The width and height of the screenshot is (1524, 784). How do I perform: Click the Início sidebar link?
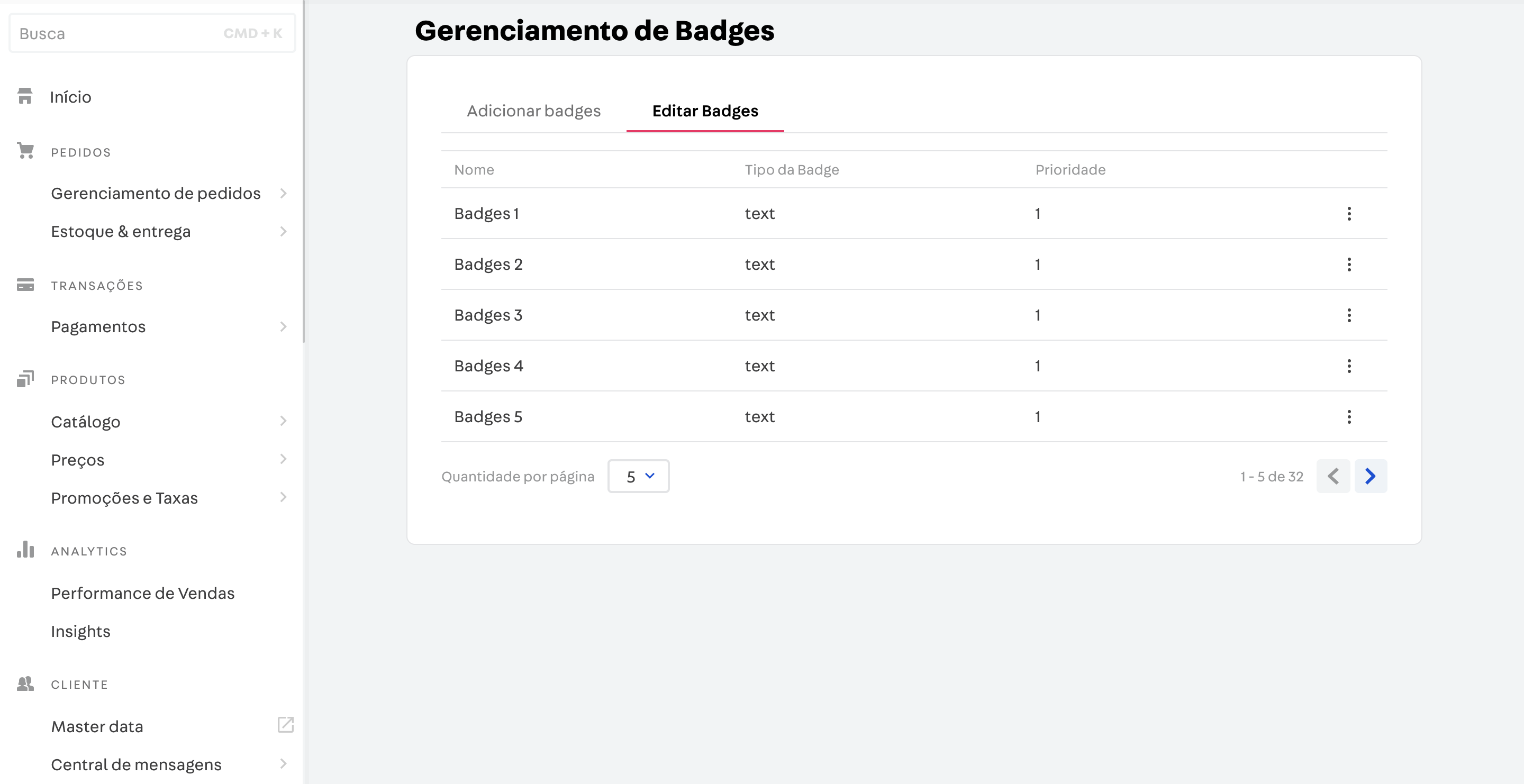pyautogui.click(x=71, y=97)
